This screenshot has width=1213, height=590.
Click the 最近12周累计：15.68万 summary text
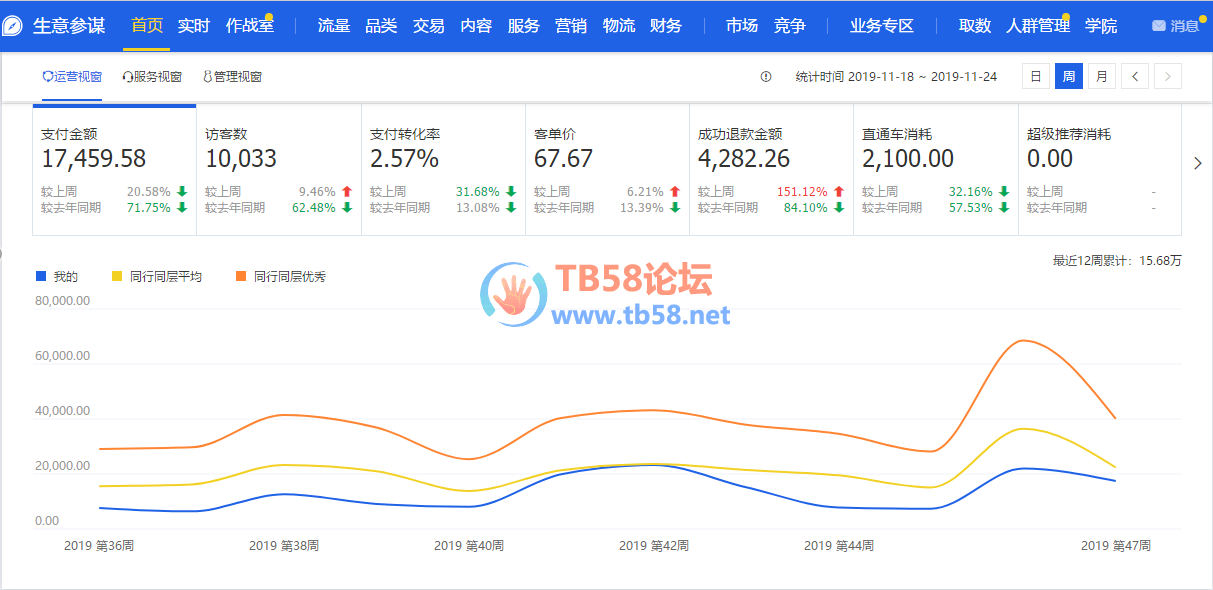pyautogui.click(x=1117, y=261)
